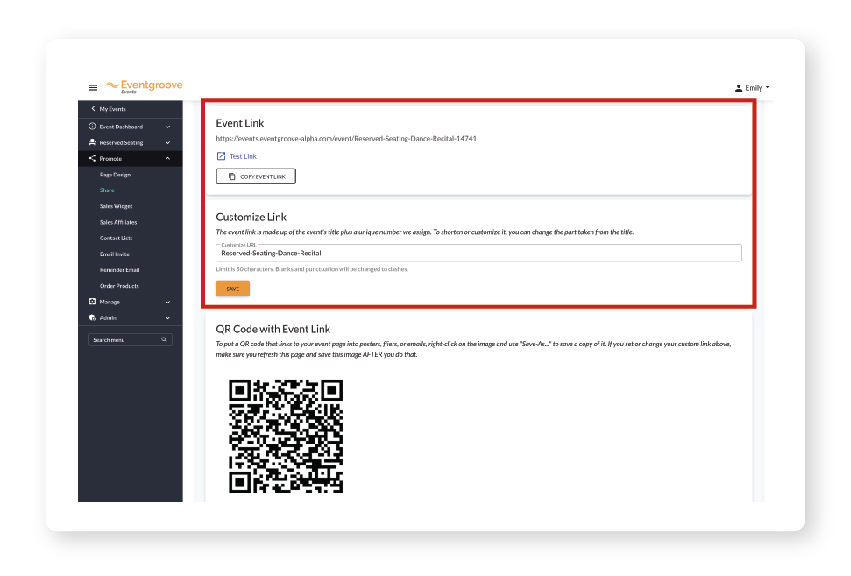
Task: Focus the Customize URL input field
Action: (x=479, y=253)
